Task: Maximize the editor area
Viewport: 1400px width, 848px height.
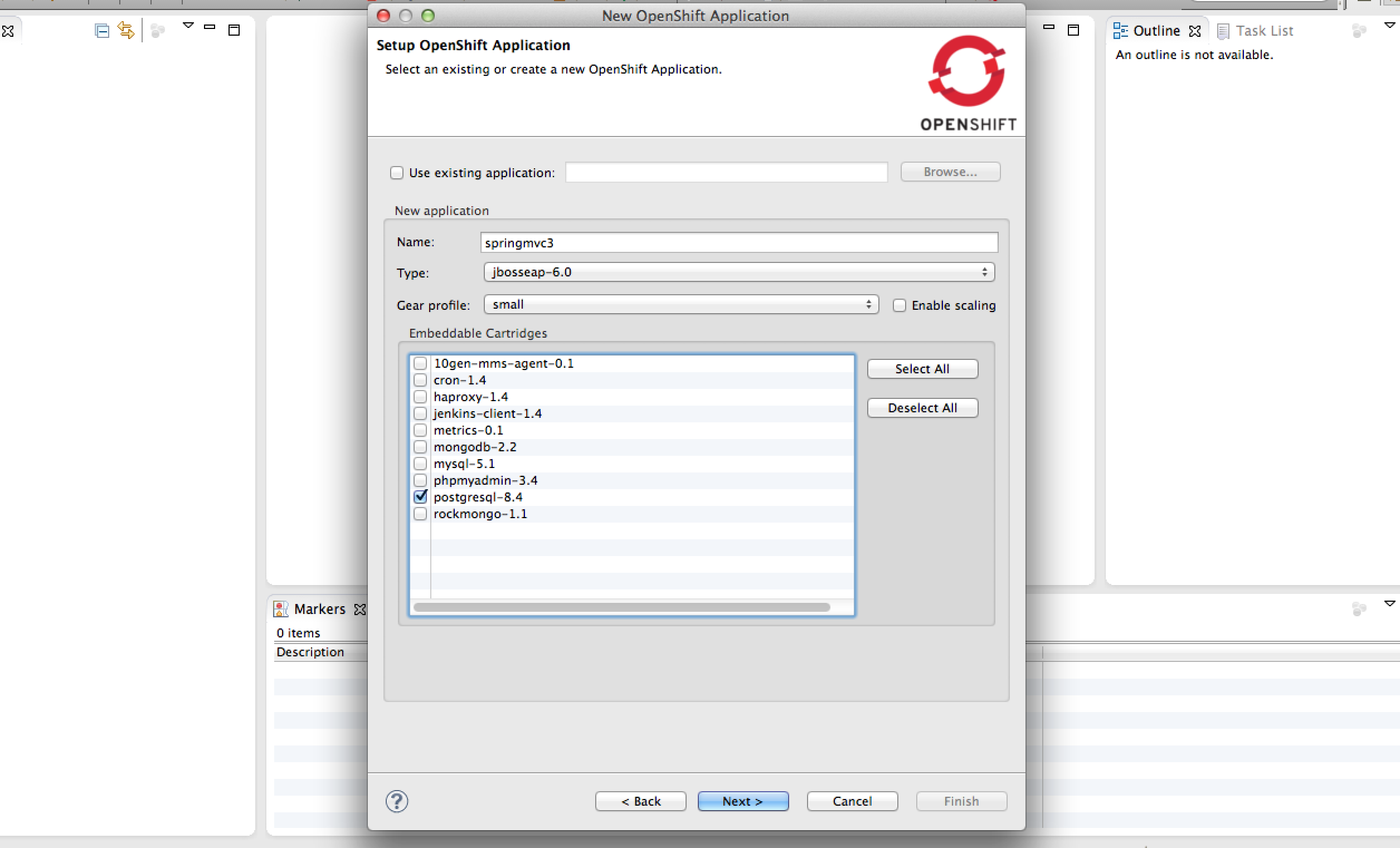Action: [1073, 30]
